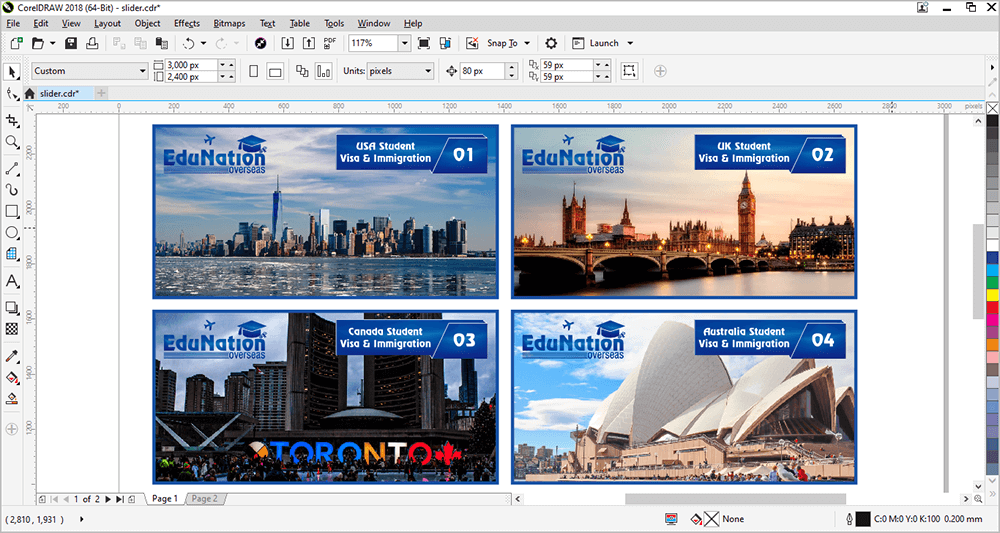
Task: Click Quick customize plus on property bar
Action: 660,71
